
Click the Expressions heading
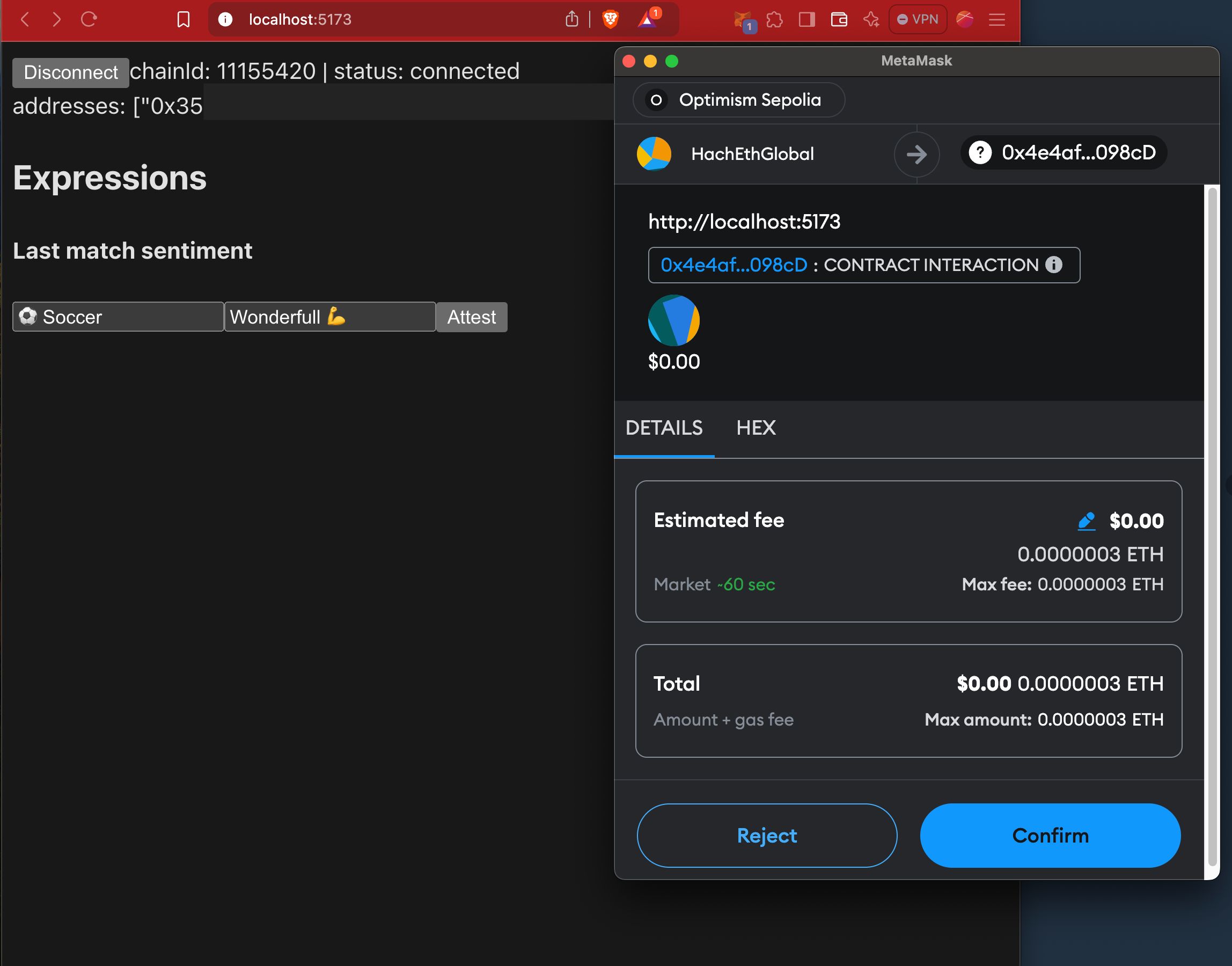109,178
